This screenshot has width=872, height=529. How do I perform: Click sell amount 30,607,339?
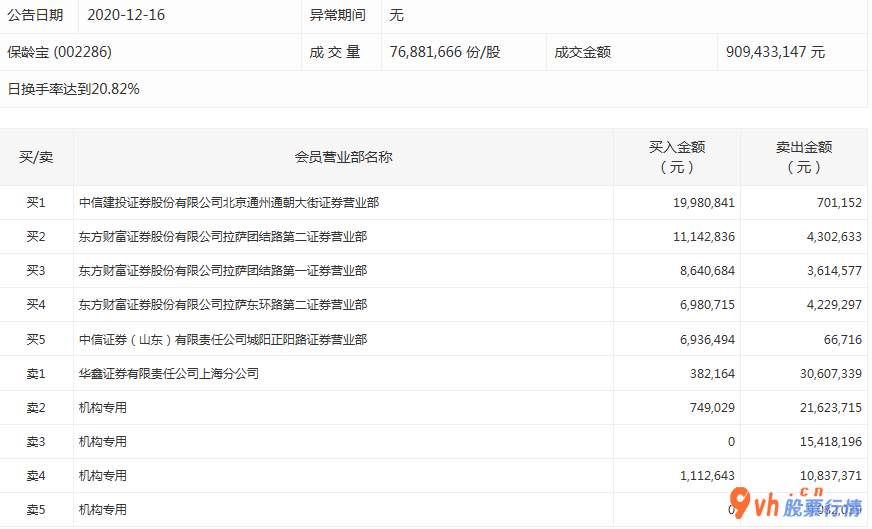[x=831, y=374]
